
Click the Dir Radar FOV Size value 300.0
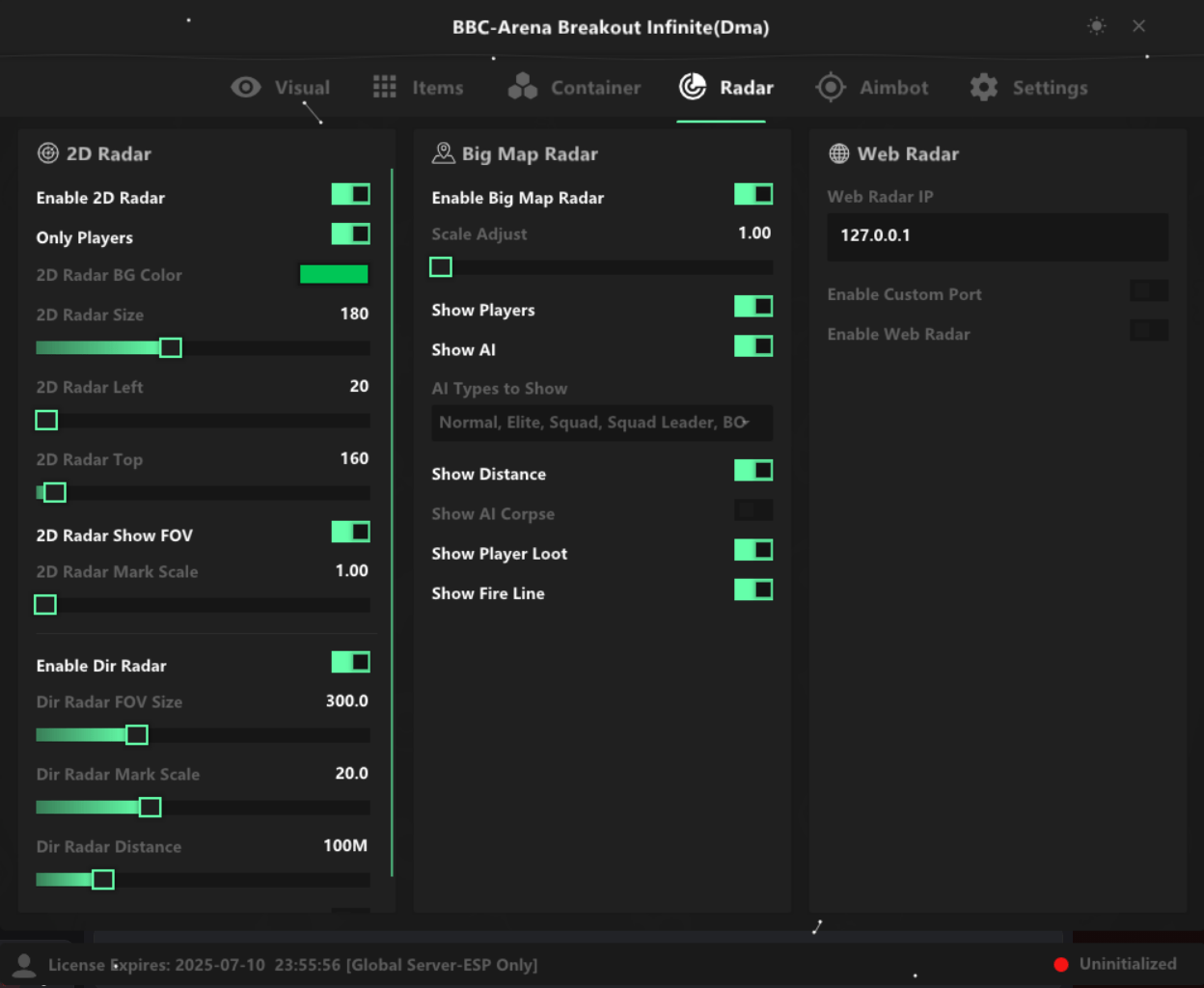pyautogui.click(x=347, y=701)
